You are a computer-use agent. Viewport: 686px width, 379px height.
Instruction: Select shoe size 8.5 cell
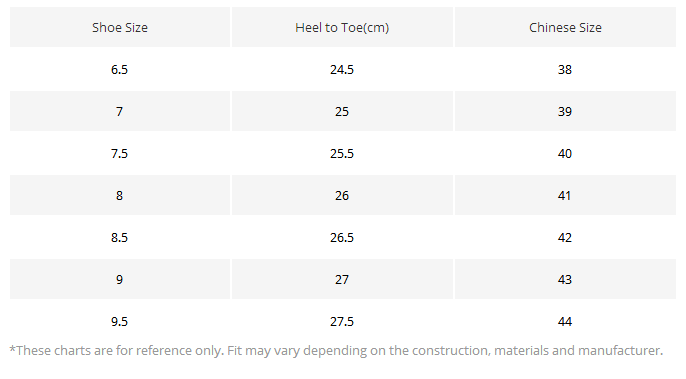(x=120, y=237)
